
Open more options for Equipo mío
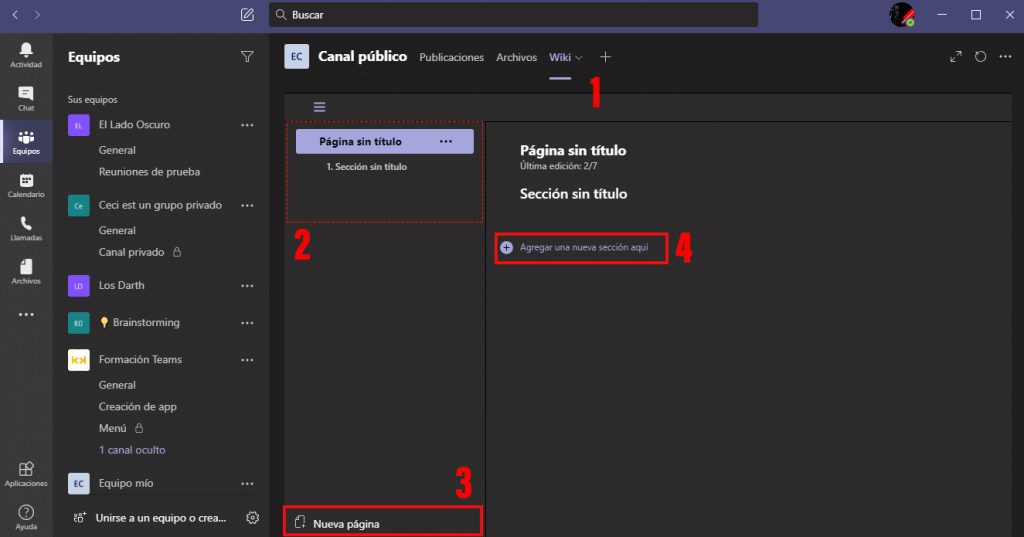[247, 483]
